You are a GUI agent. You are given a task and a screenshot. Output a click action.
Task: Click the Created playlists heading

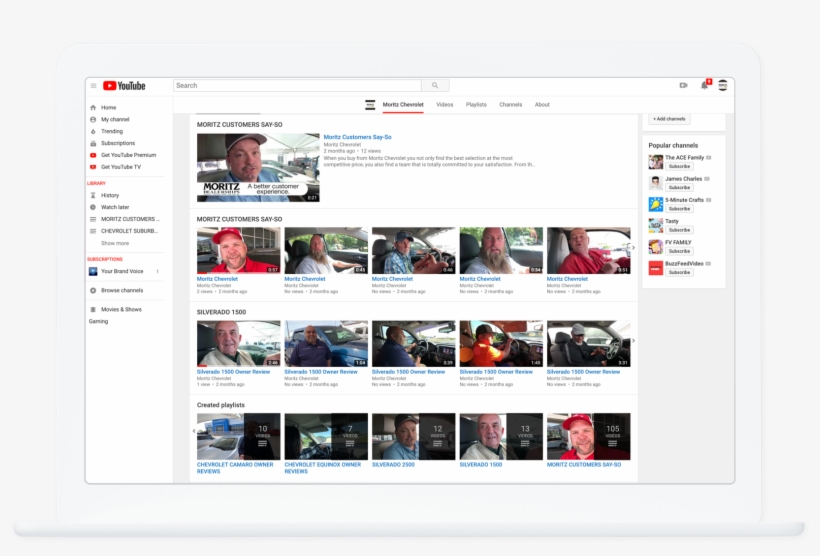(x=221, y=405)
